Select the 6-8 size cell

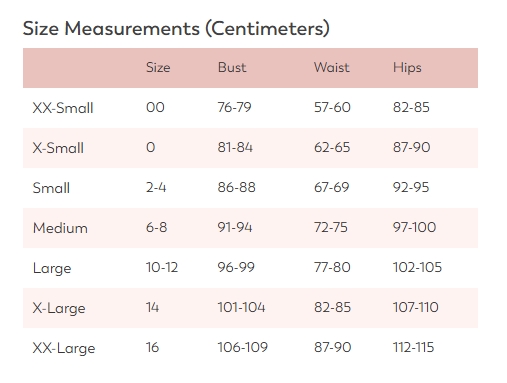click(x=156, y=227)
